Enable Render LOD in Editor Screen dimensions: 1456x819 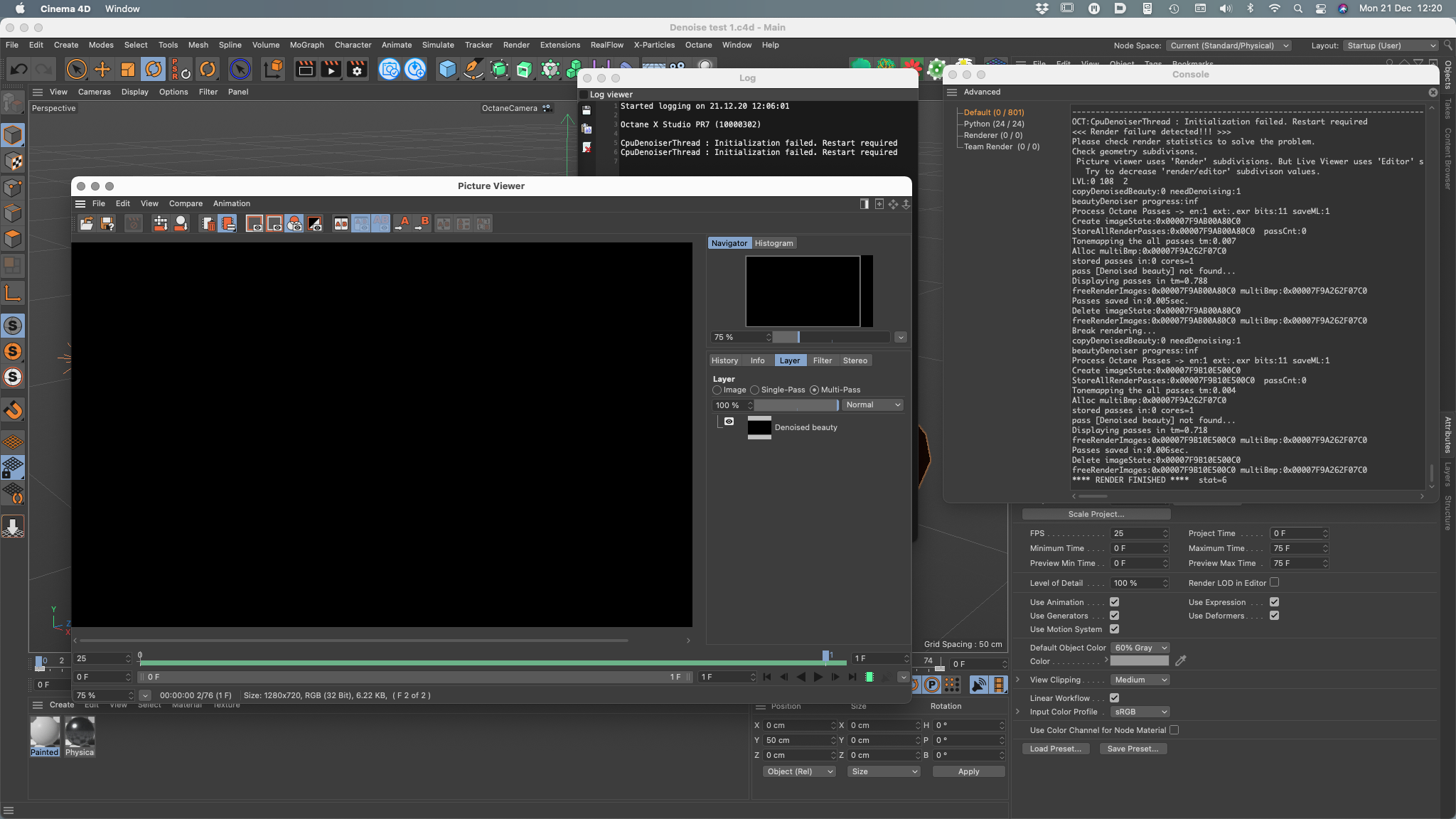(x=1274, y=582)
